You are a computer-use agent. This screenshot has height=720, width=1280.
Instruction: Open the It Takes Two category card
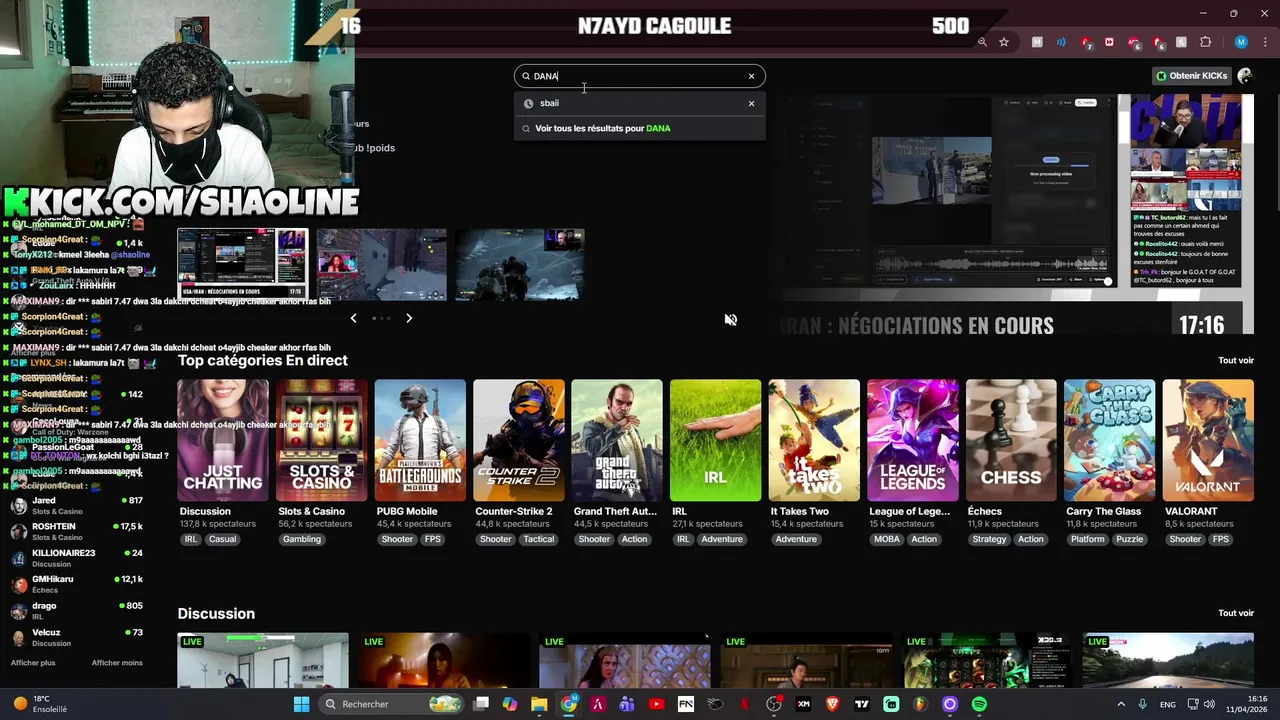814,440
